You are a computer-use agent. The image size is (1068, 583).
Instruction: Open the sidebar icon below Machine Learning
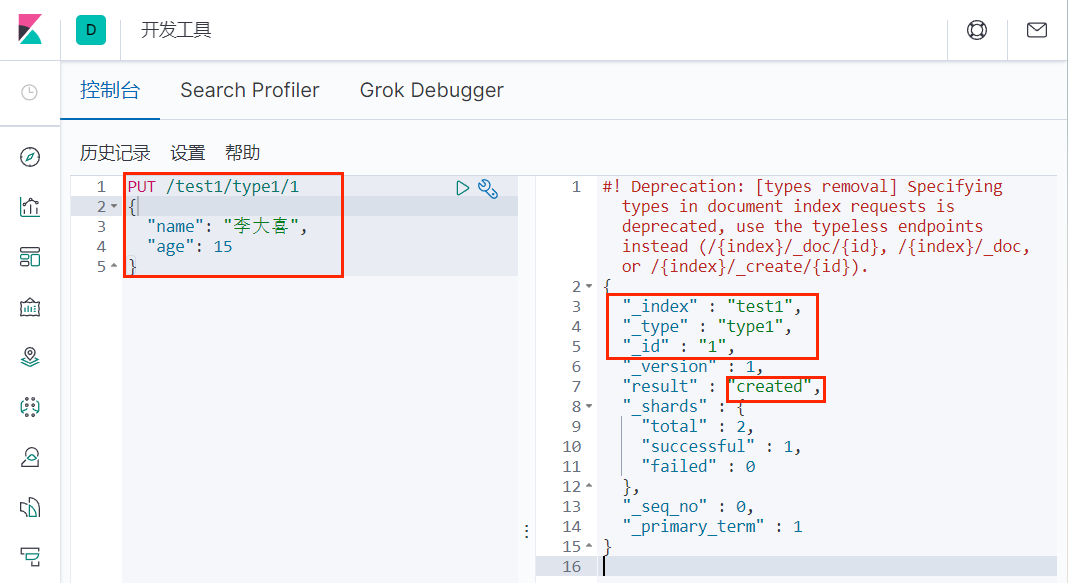tap(30, 457)
